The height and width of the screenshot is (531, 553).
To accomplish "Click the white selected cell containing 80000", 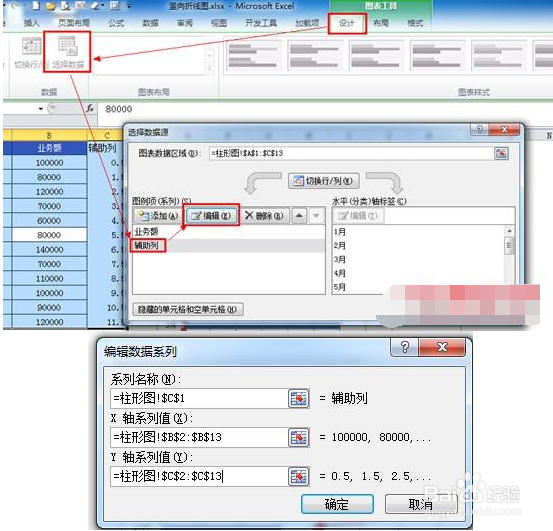I will click(49, 235).
